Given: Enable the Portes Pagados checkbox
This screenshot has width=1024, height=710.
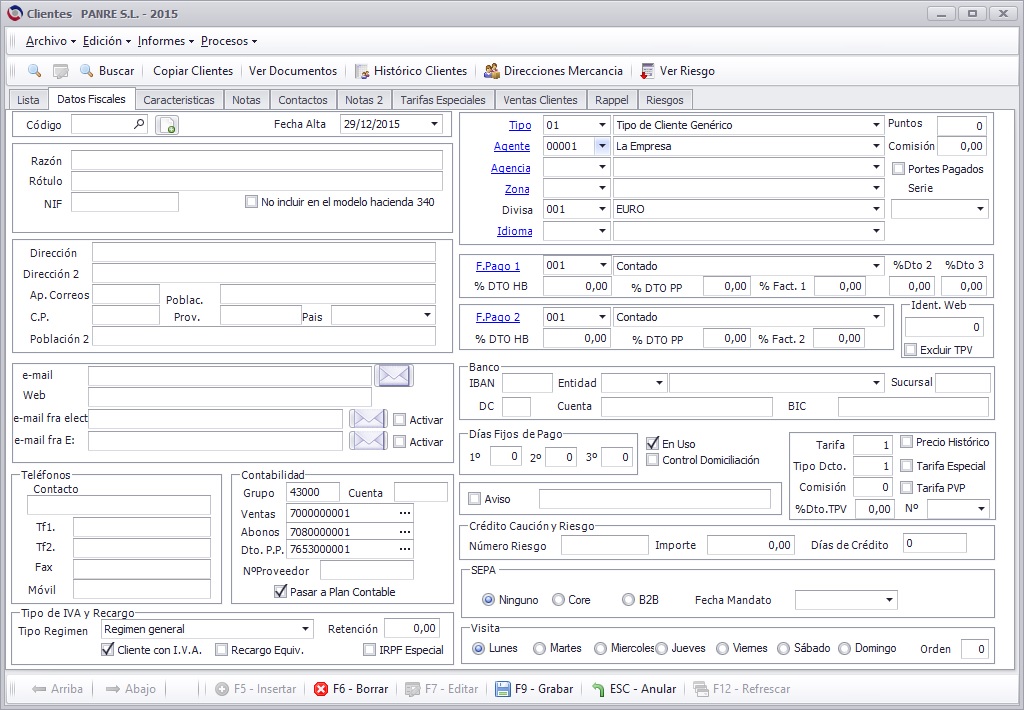Looking at the screenshot, I should click(899, 169).
